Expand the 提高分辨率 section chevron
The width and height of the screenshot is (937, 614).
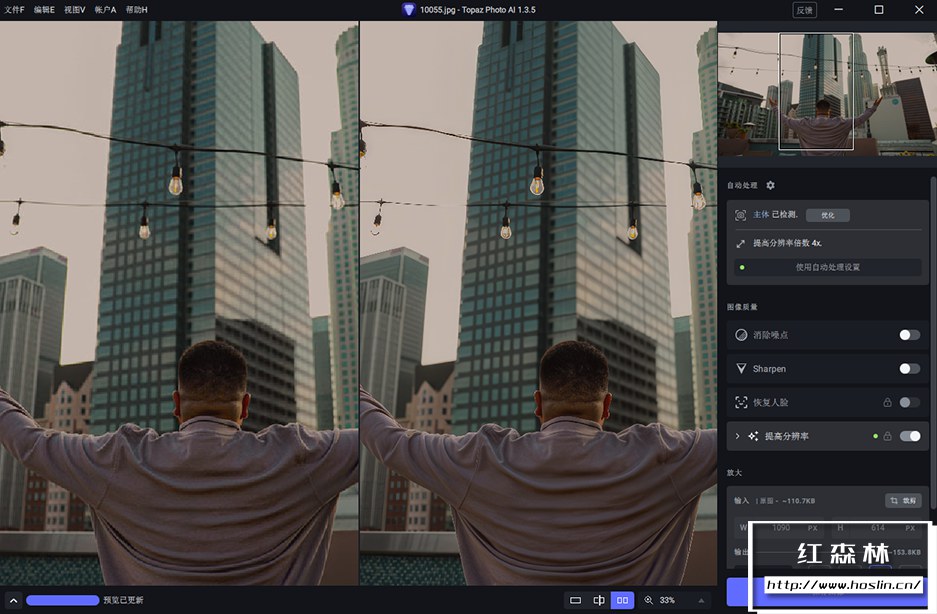(x=737, y=436)
